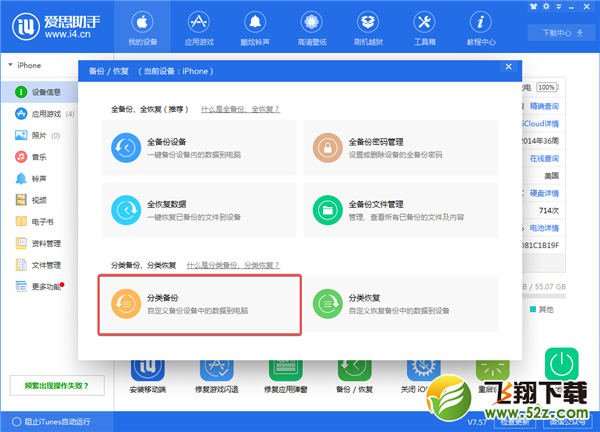Click the 安装移动端 shortcut icon
Viewport: 600px width, 432px height.
click(148, 369)
